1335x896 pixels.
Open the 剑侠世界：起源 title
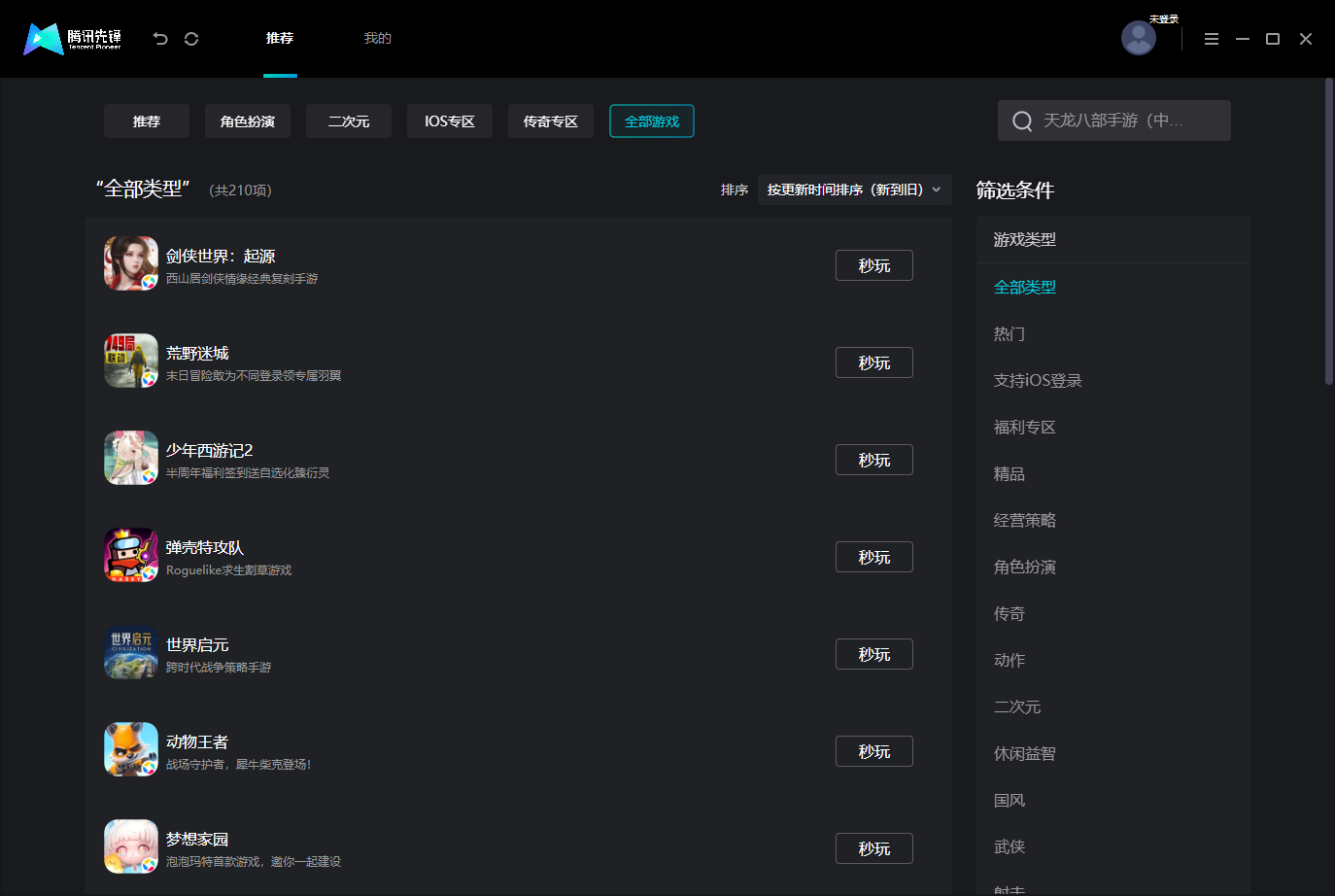tap(221, 256)
